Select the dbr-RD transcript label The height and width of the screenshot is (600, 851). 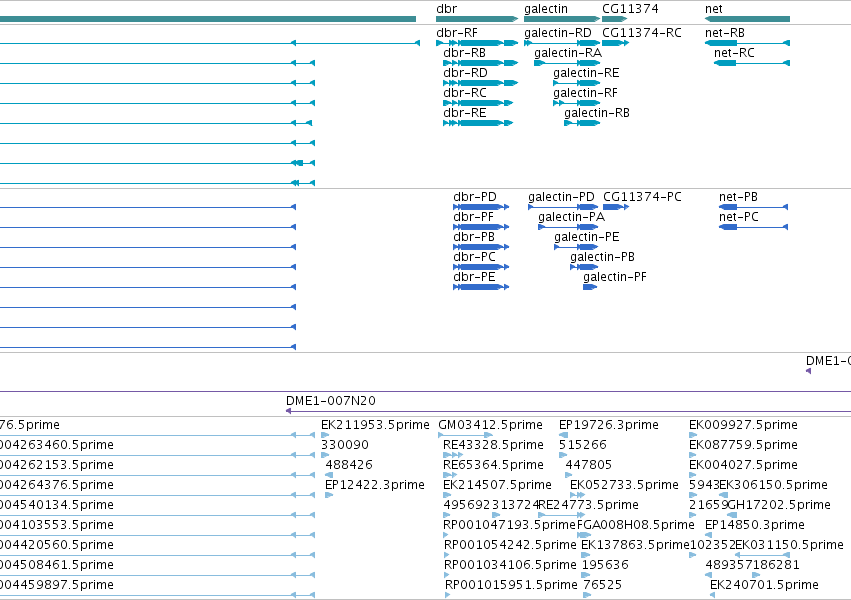pyautogui.click(x=465, y=73)
